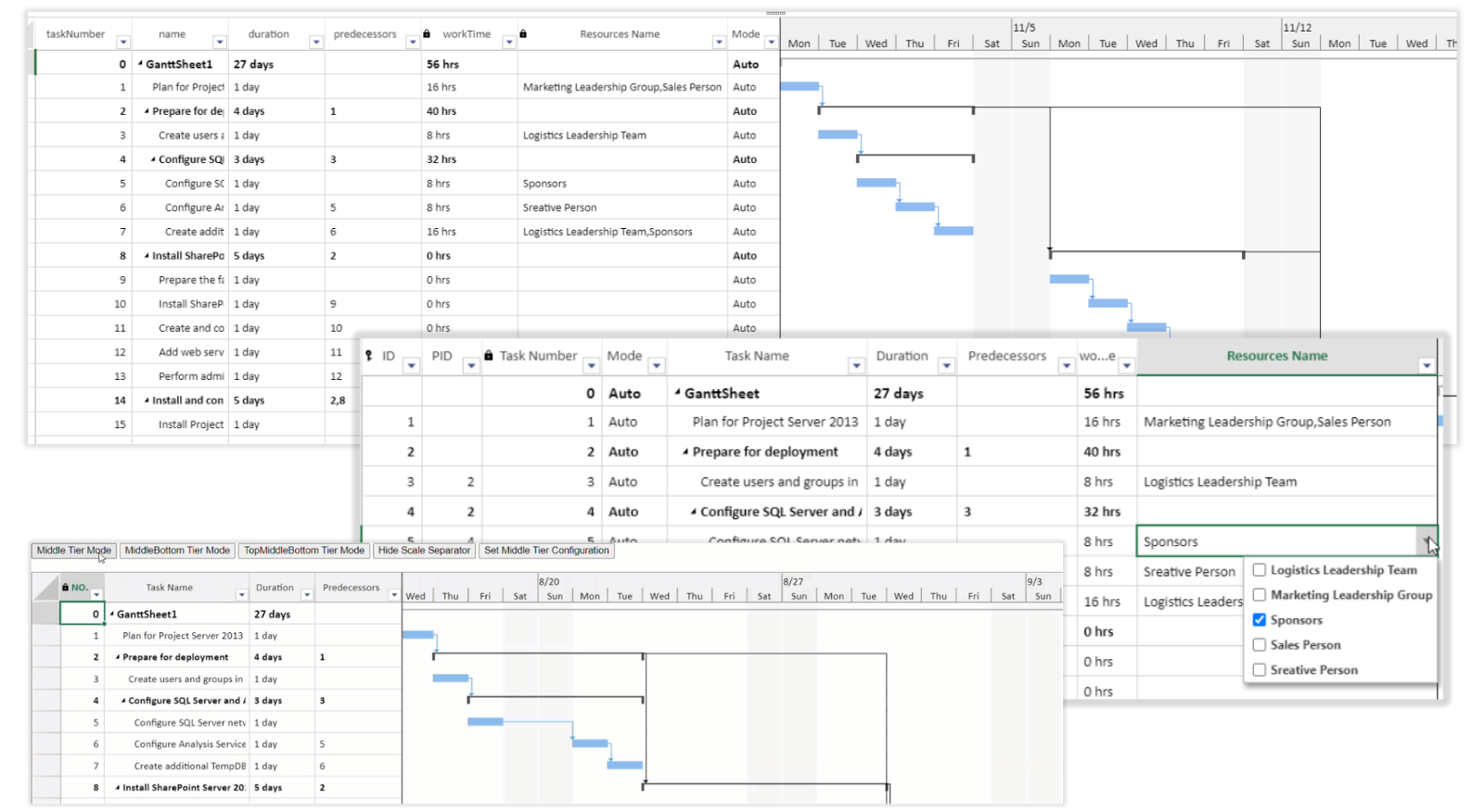This screenshot has width=1484, height=812.
Task: Click lock icon on top sheet Resources Name header
Action: pos(523,33)
